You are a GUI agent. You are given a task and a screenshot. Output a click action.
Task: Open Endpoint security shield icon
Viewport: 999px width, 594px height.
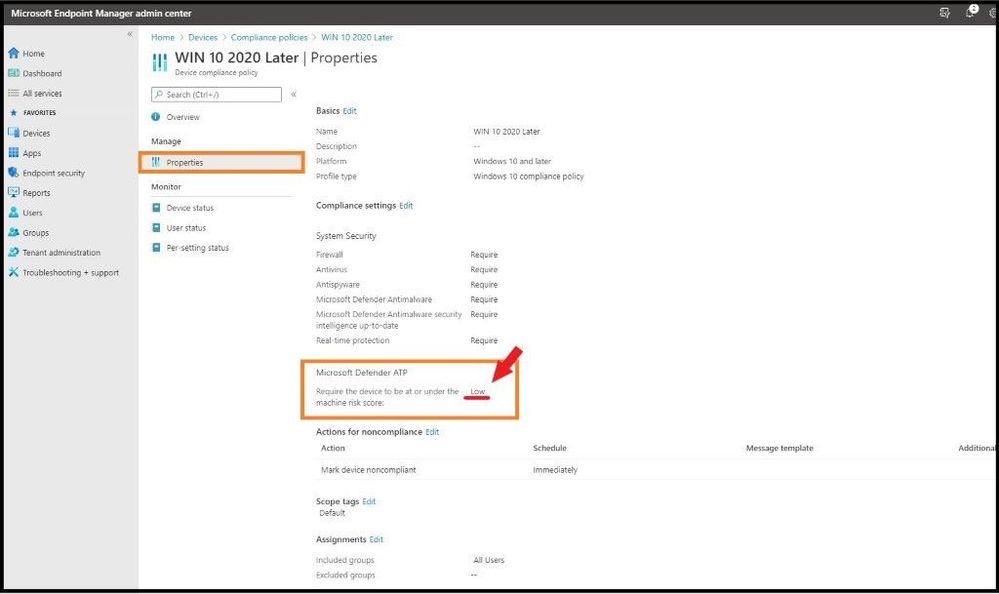13,173
